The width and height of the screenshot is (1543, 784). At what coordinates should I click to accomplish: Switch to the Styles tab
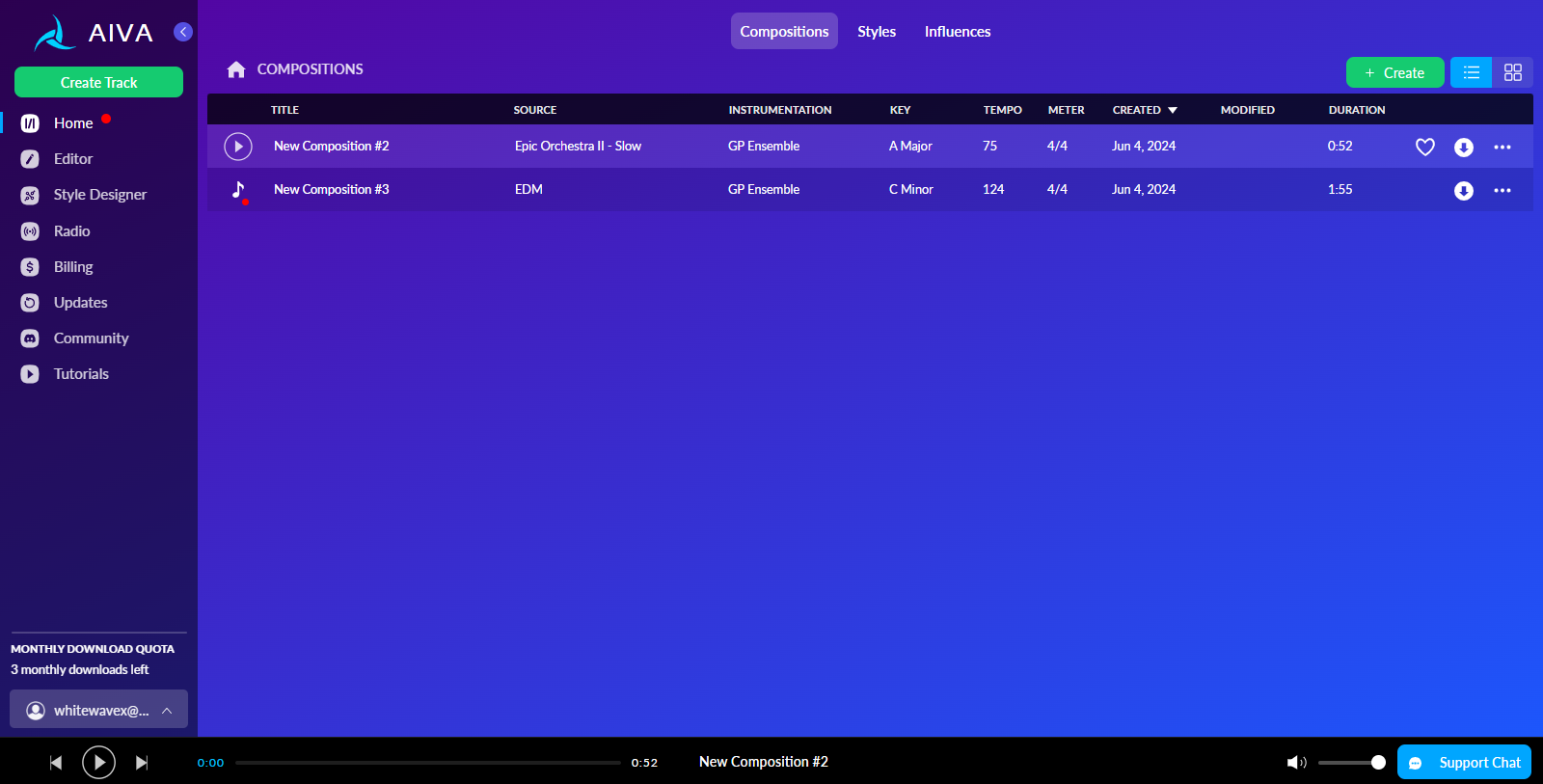click(x=877, y=31)
